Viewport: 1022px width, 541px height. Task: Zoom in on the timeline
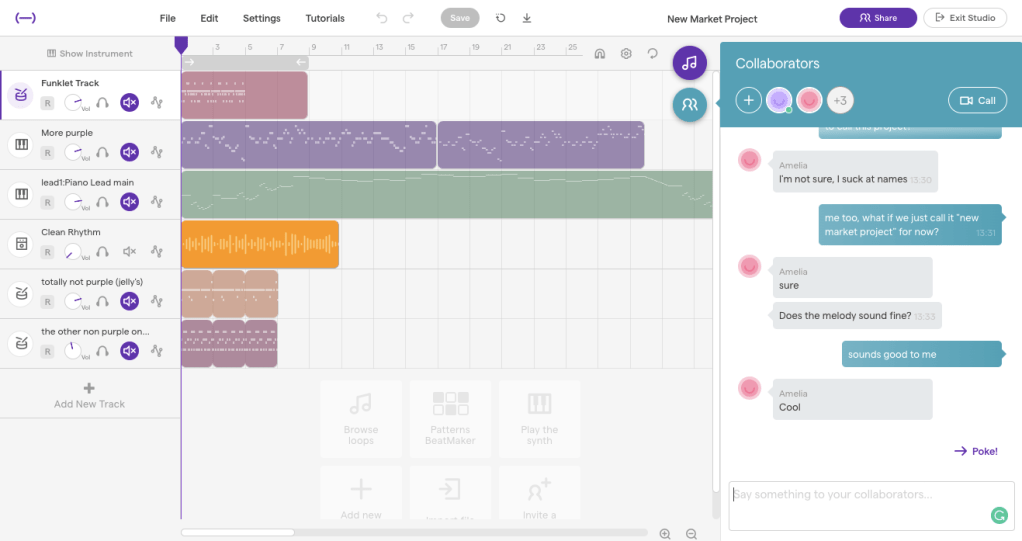click(x=665, y=534)
